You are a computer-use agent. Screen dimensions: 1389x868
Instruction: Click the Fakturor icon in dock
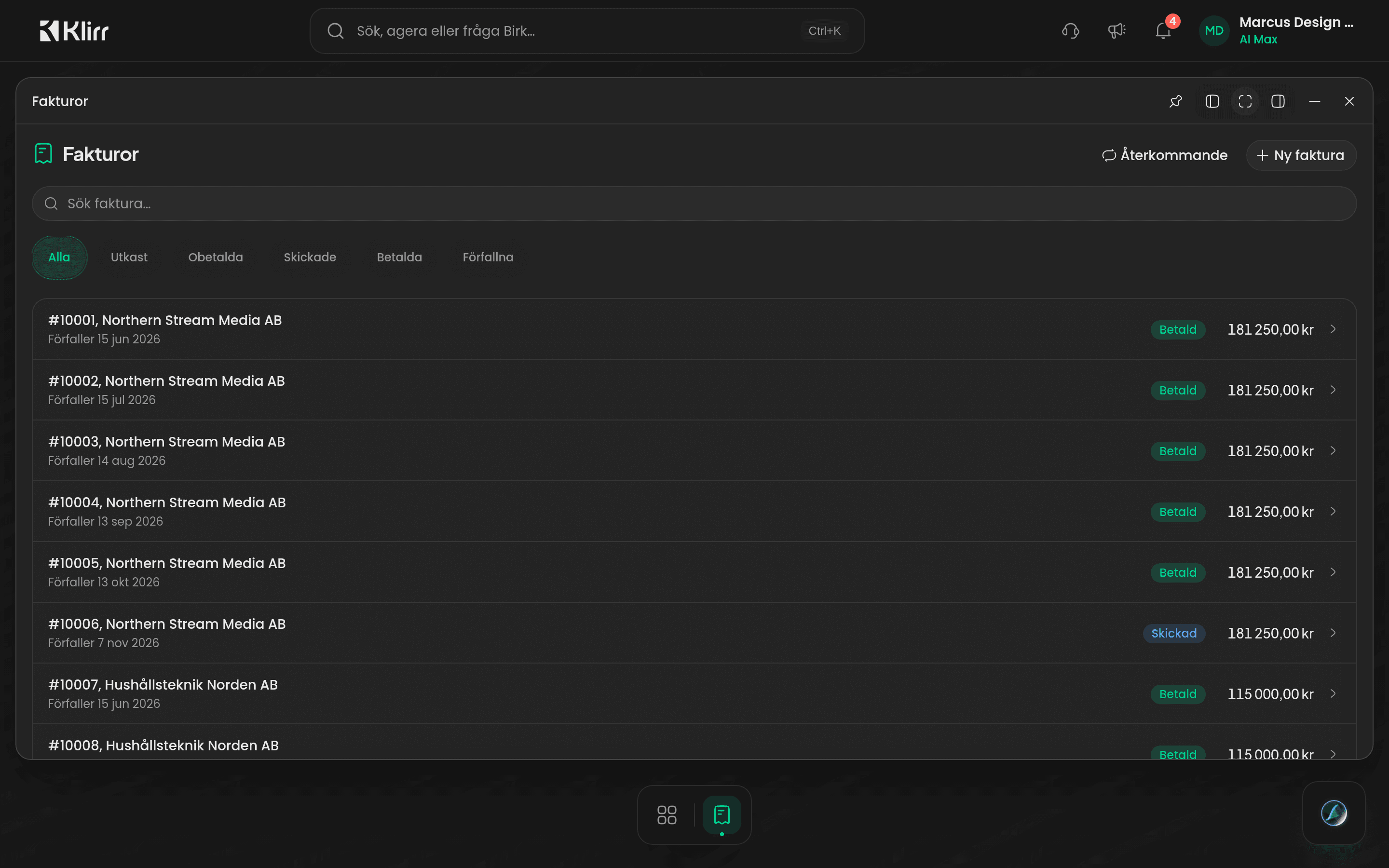click(x=722, y=814)
